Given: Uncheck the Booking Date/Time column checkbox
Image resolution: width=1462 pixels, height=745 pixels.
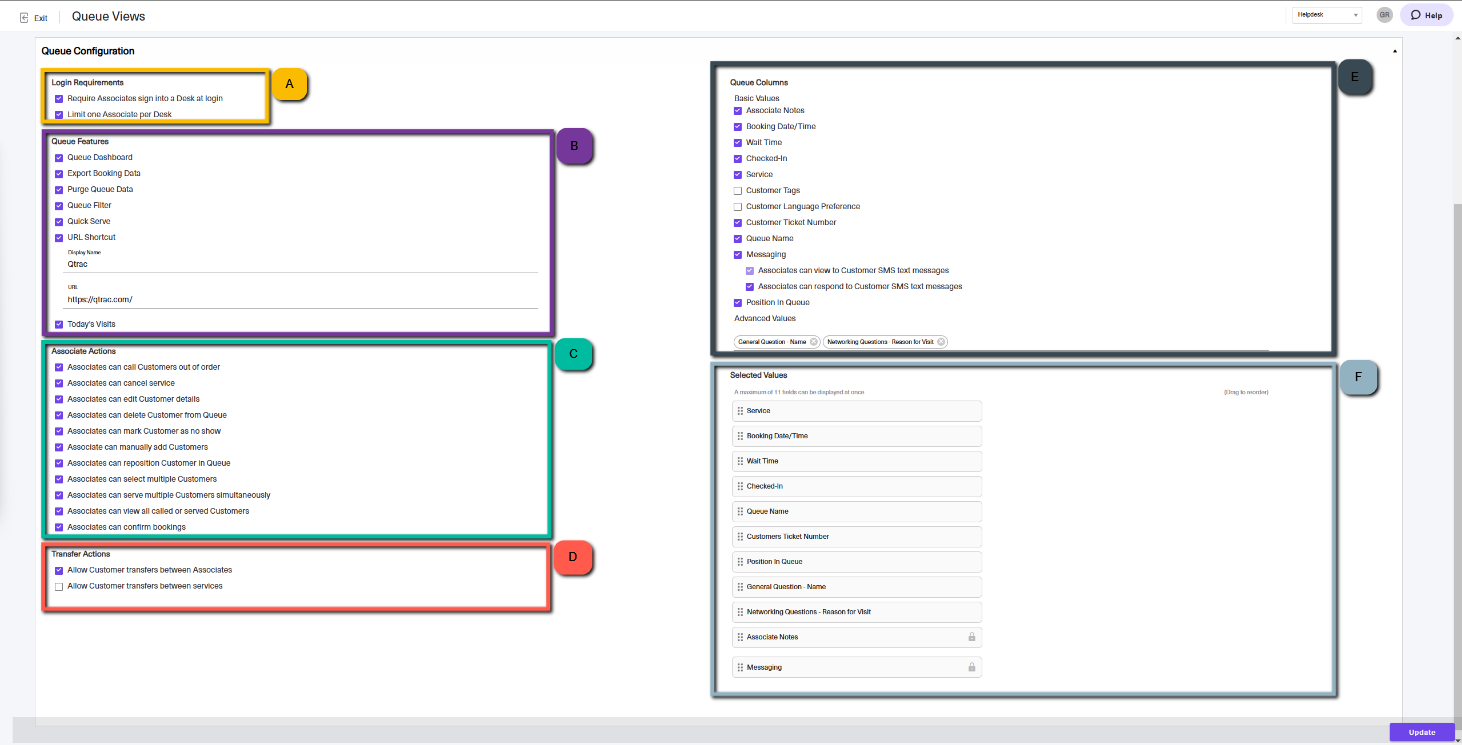Looking at the screenshot, I should tap(737, 126).
